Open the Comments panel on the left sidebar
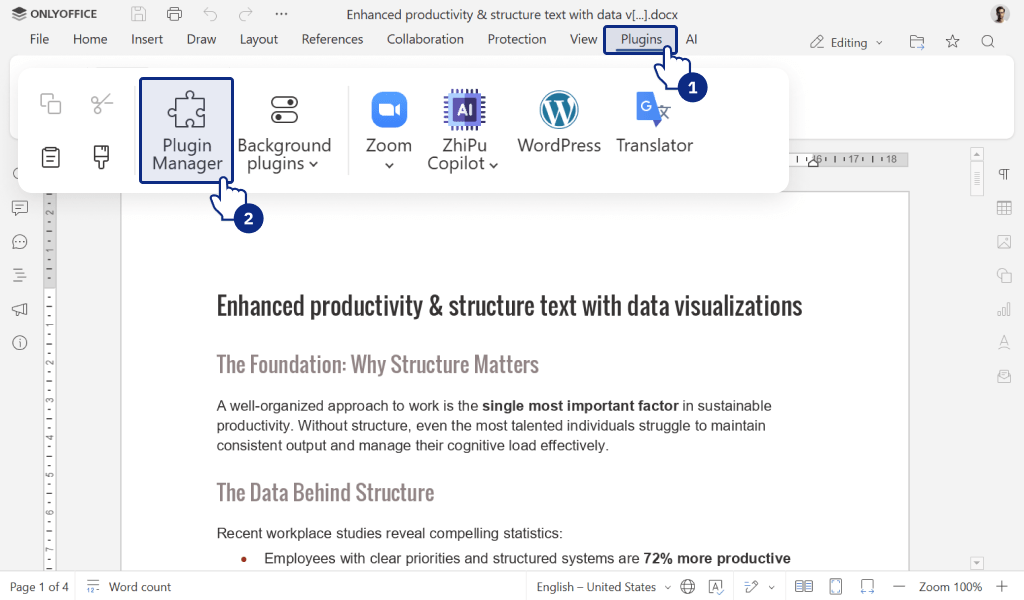The image size is (1024, 600). pos(21,208)
